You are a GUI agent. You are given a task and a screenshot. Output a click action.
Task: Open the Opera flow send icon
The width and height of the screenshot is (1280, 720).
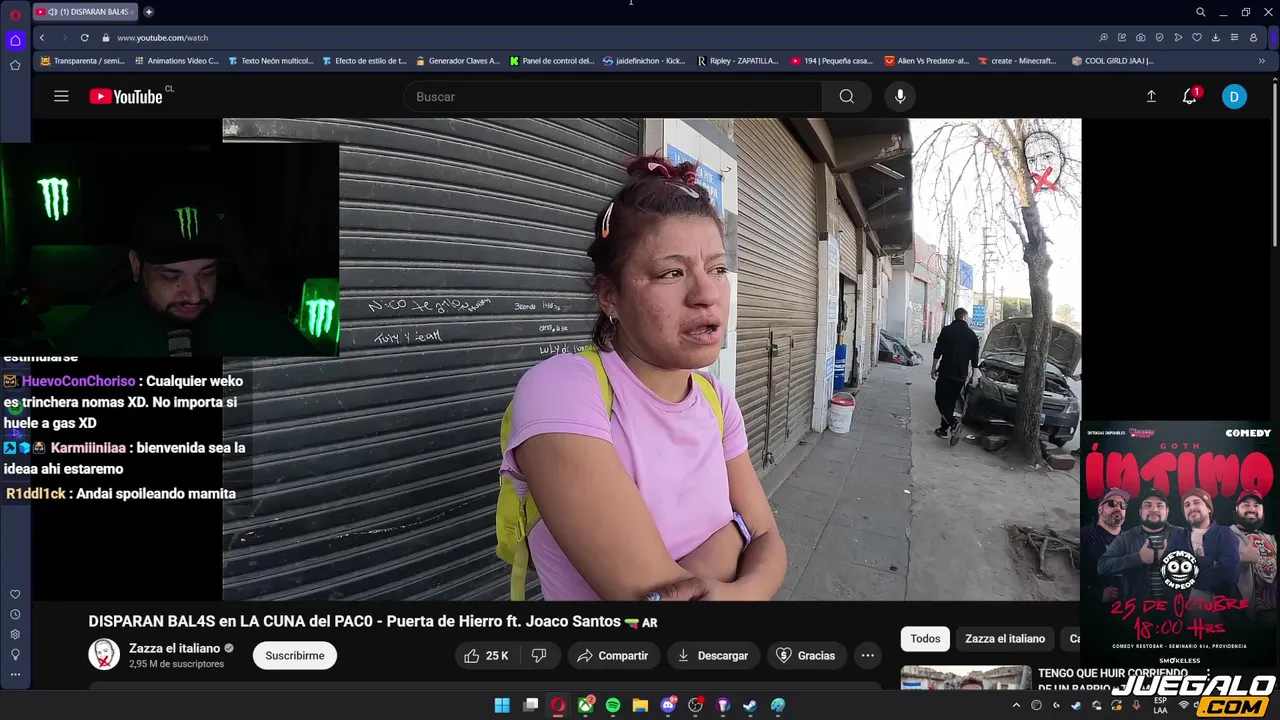click(1178, 38)
